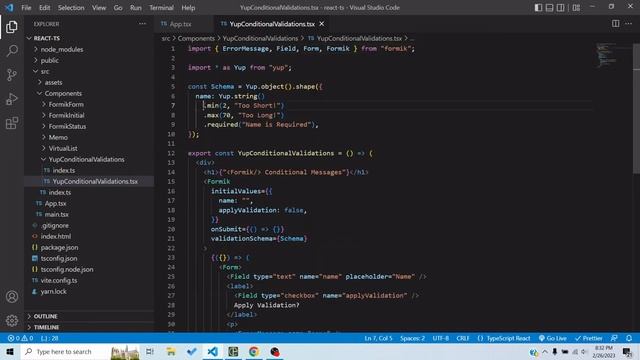Screen dimensions: 640x360
Task: Click the Windows Start button
Action: tap(10, 352)
